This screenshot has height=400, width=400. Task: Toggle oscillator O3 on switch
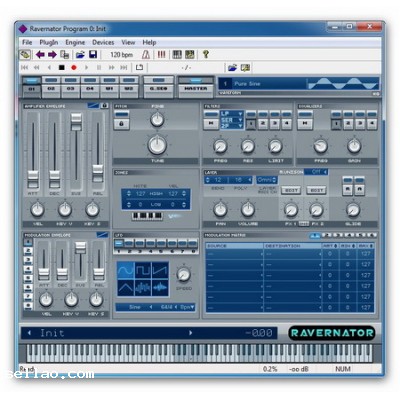[x=70, y=80]
